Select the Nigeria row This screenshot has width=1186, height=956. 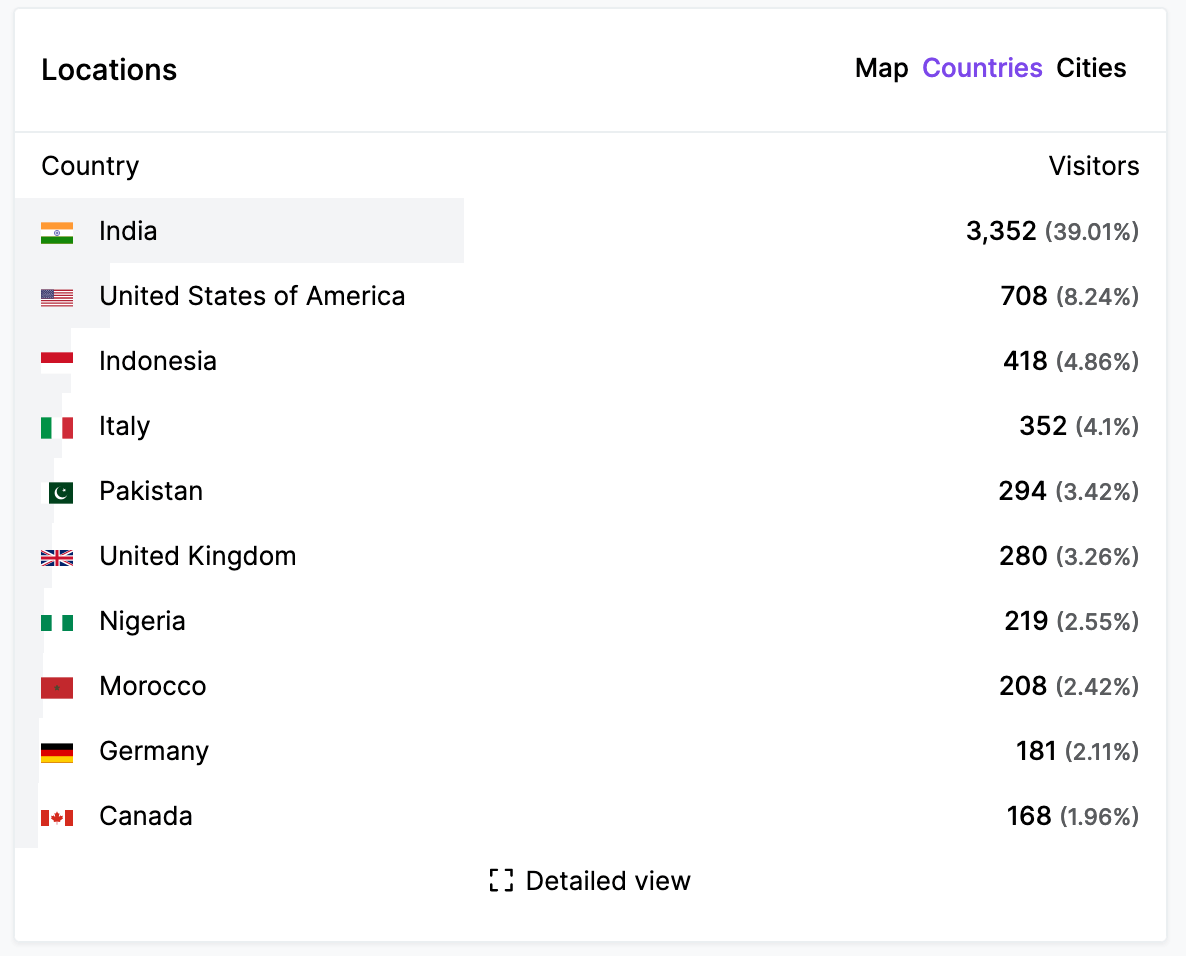(x=400, y=621)
